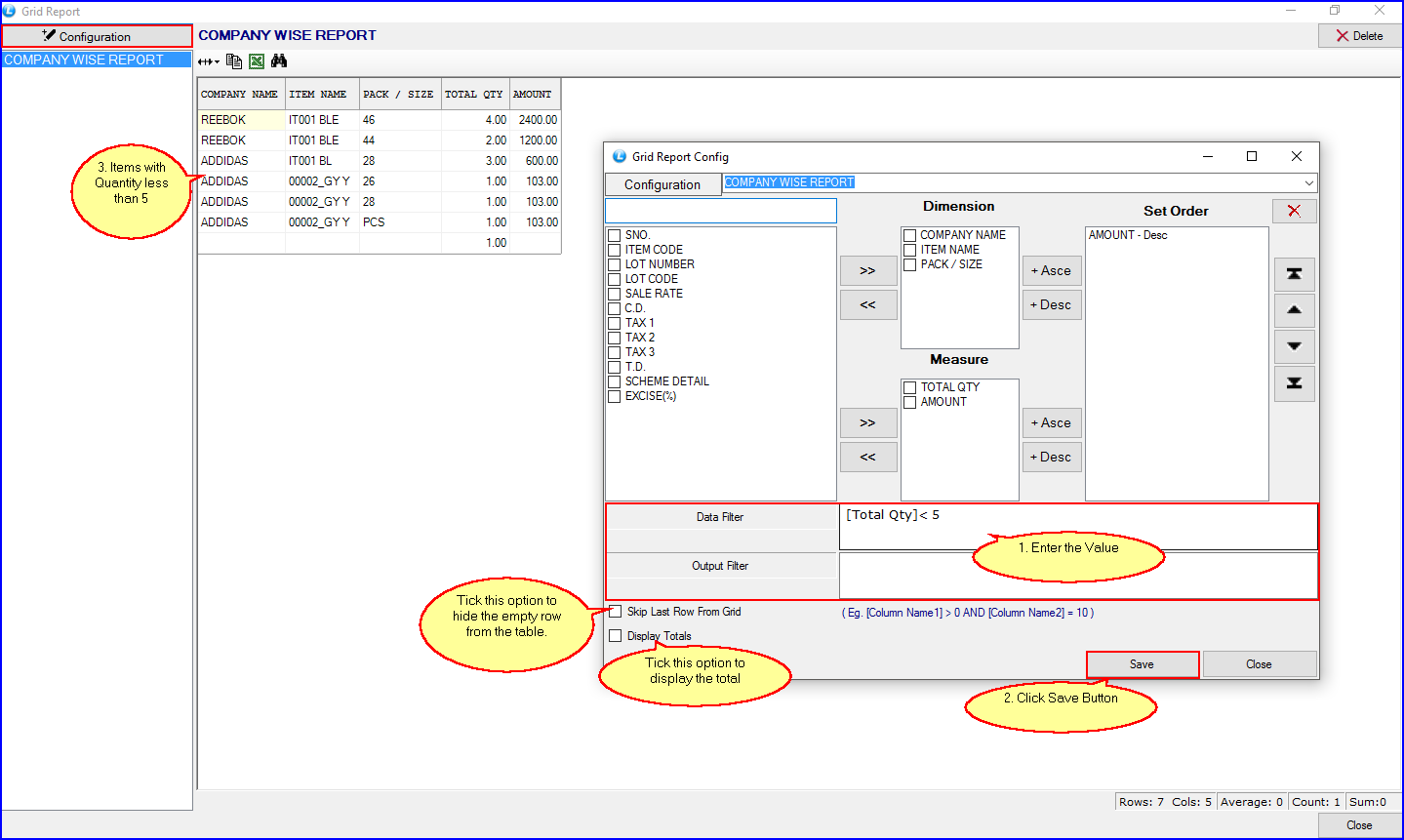Enable the Display Totals option
Viewport: 1404px width, 840px height.
click(x=616, y=636)
